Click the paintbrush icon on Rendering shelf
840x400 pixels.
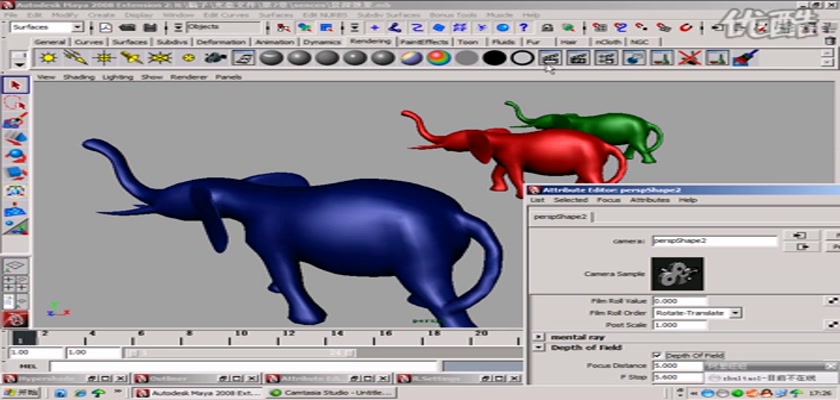click(x=741, y=58)
